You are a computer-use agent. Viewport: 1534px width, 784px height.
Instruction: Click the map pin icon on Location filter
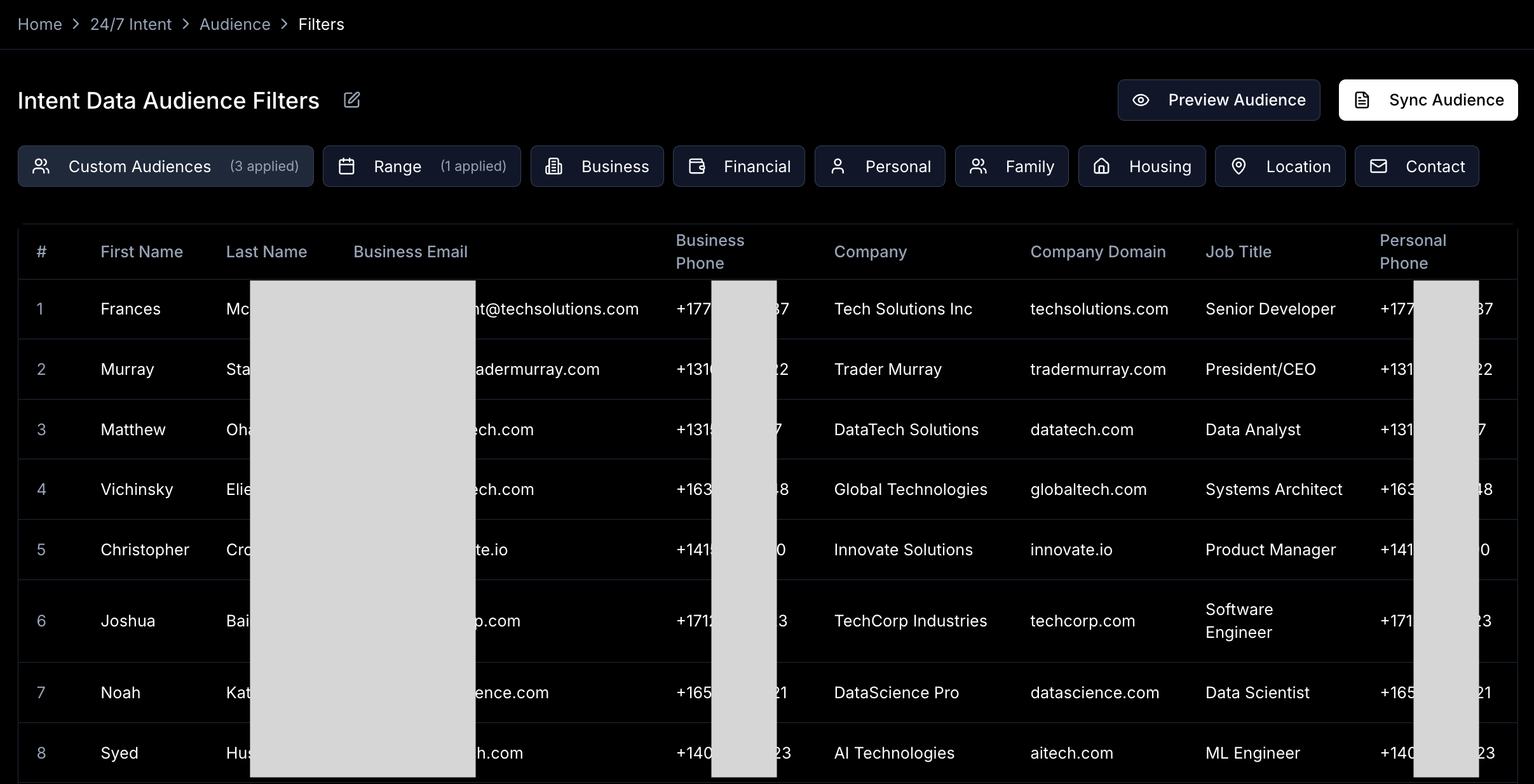1239,166
